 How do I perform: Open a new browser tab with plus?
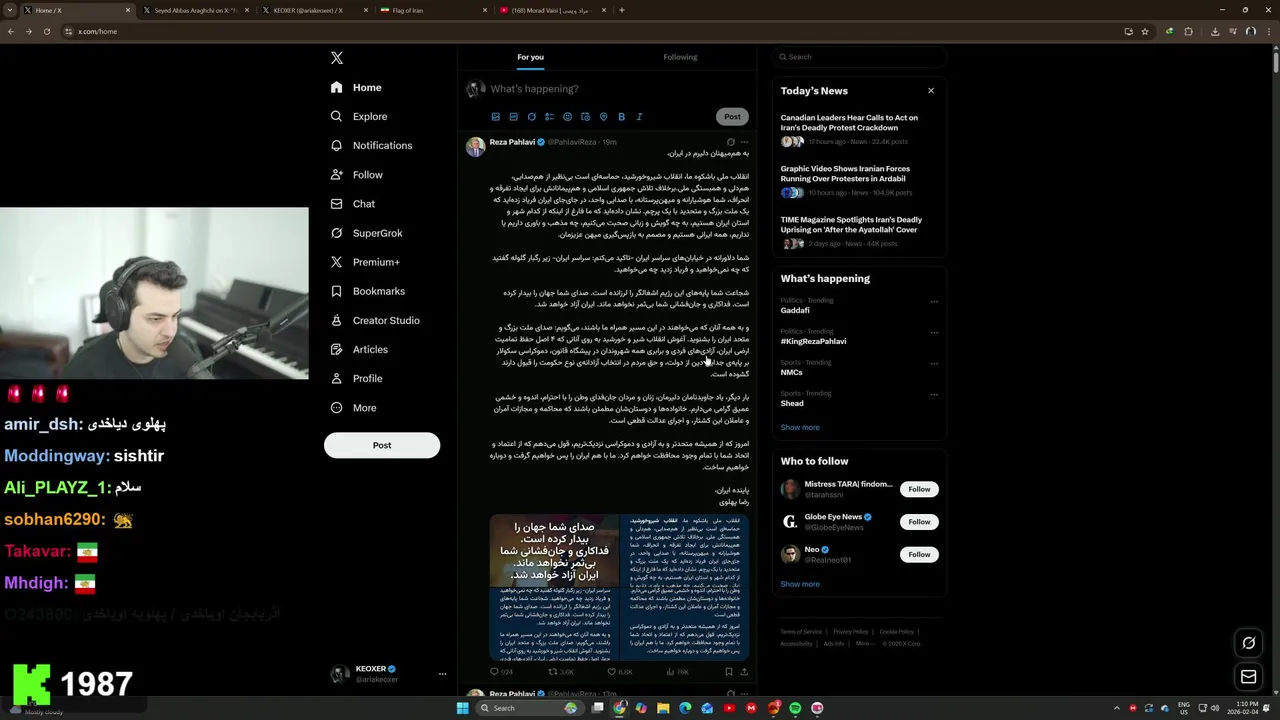622,10
